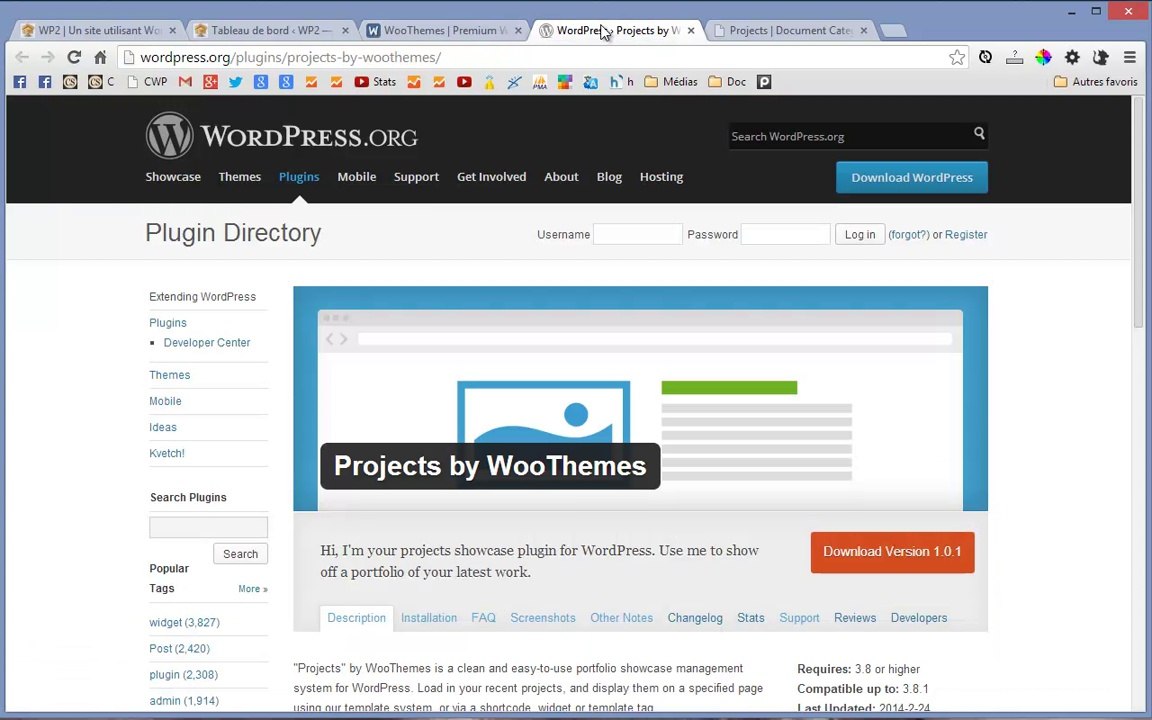Select the Developers plugin tab
Image resolution: width=1152 pixels, height=720 pixels.
[x=919, y=618]
